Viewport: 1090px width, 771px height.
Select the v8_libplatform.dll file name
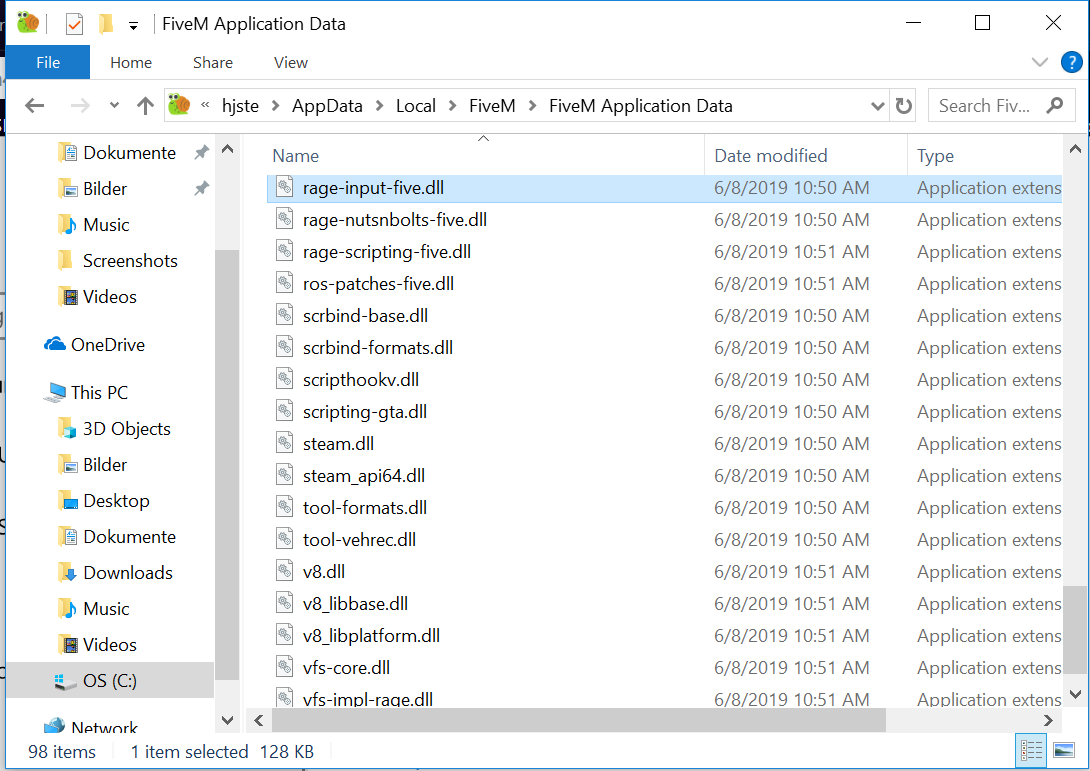coord(371,635)
